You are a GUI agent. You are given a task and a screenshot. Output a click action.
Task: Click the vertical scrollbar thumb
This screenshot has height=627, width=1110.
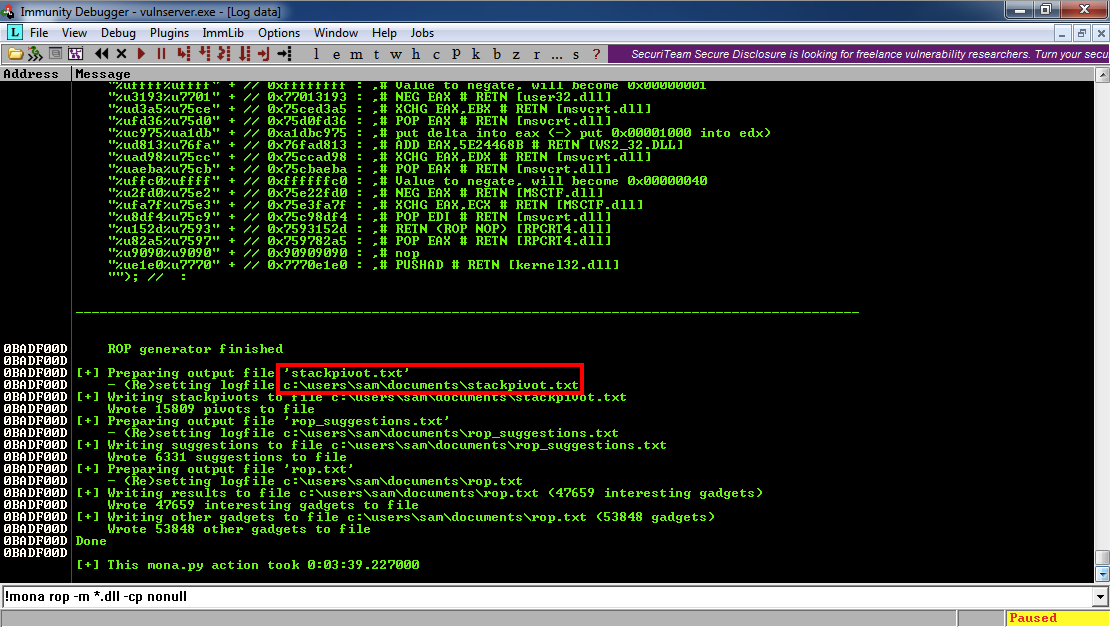(1102, 558)
